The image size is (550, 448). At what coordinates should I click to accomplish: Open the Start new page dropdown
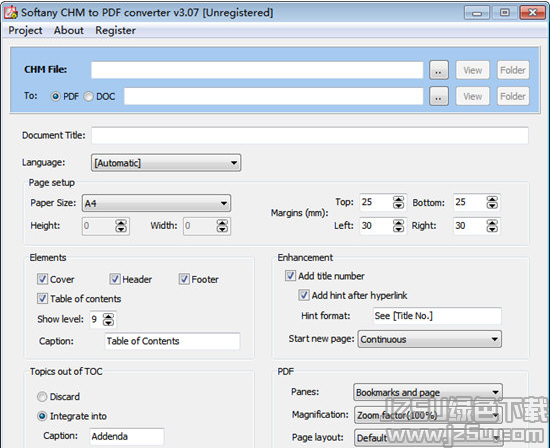[430, 339]
